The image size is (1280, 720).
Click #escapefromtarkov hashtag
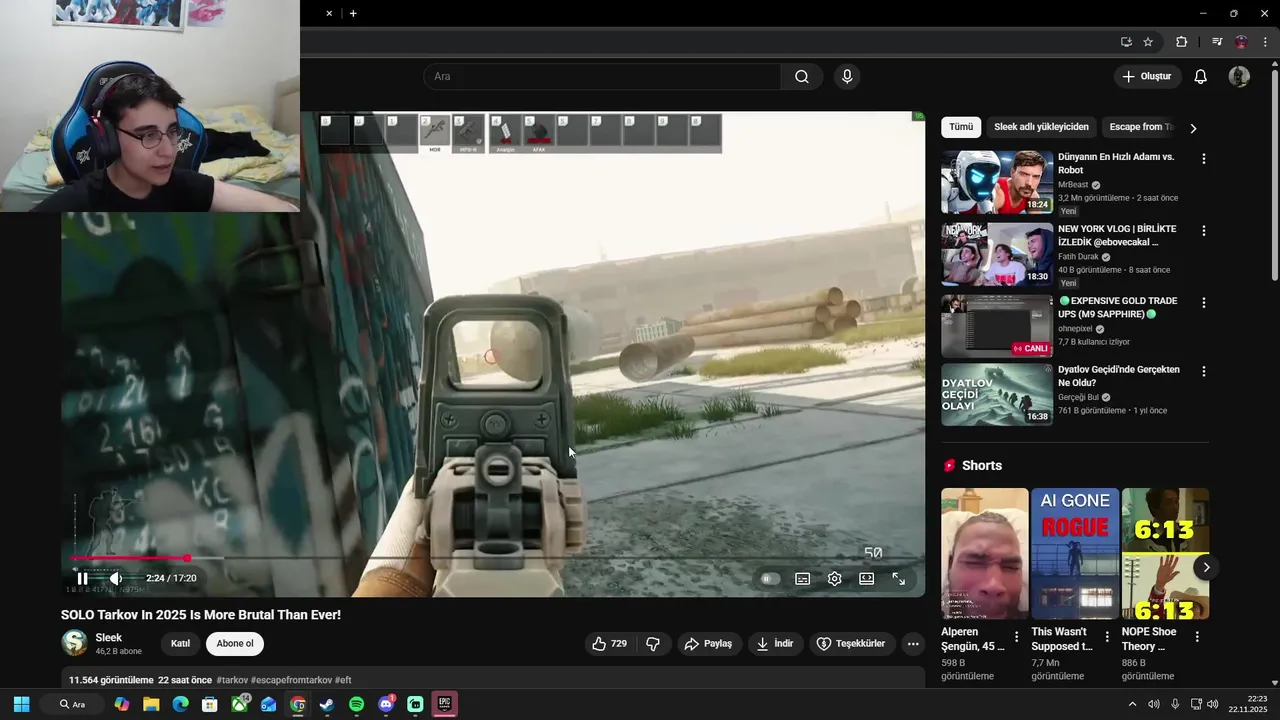click(x=291, y=680)
